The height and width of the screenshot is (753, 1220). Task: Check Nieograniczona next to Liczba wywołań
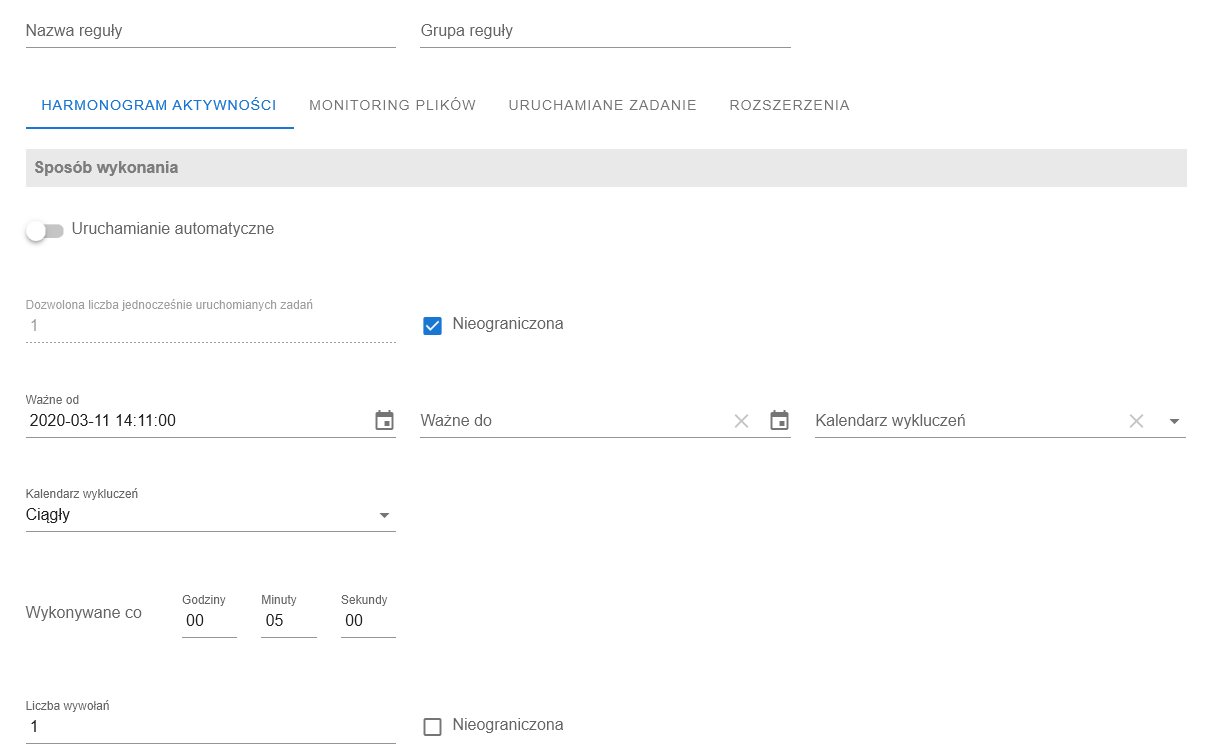[x=432, y=726]
